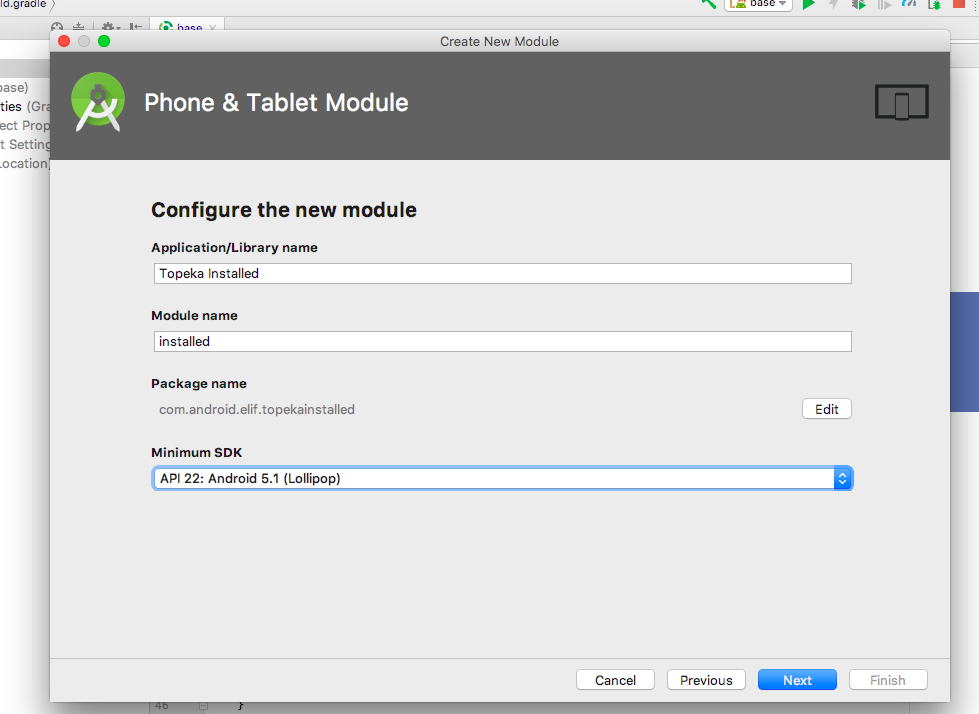Cancel the Create New Module dialog
979x714 pixels.
pyautogui.click(x=615, y=680)
